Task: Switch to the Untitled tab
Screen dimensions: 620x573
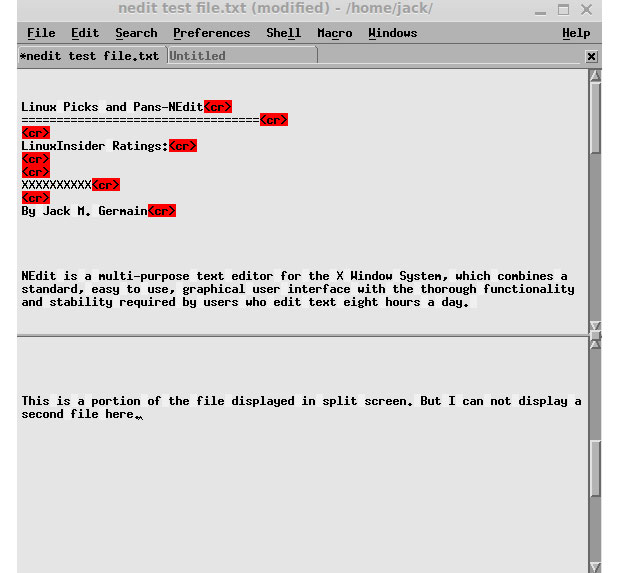Action: [x=243, y=55]
